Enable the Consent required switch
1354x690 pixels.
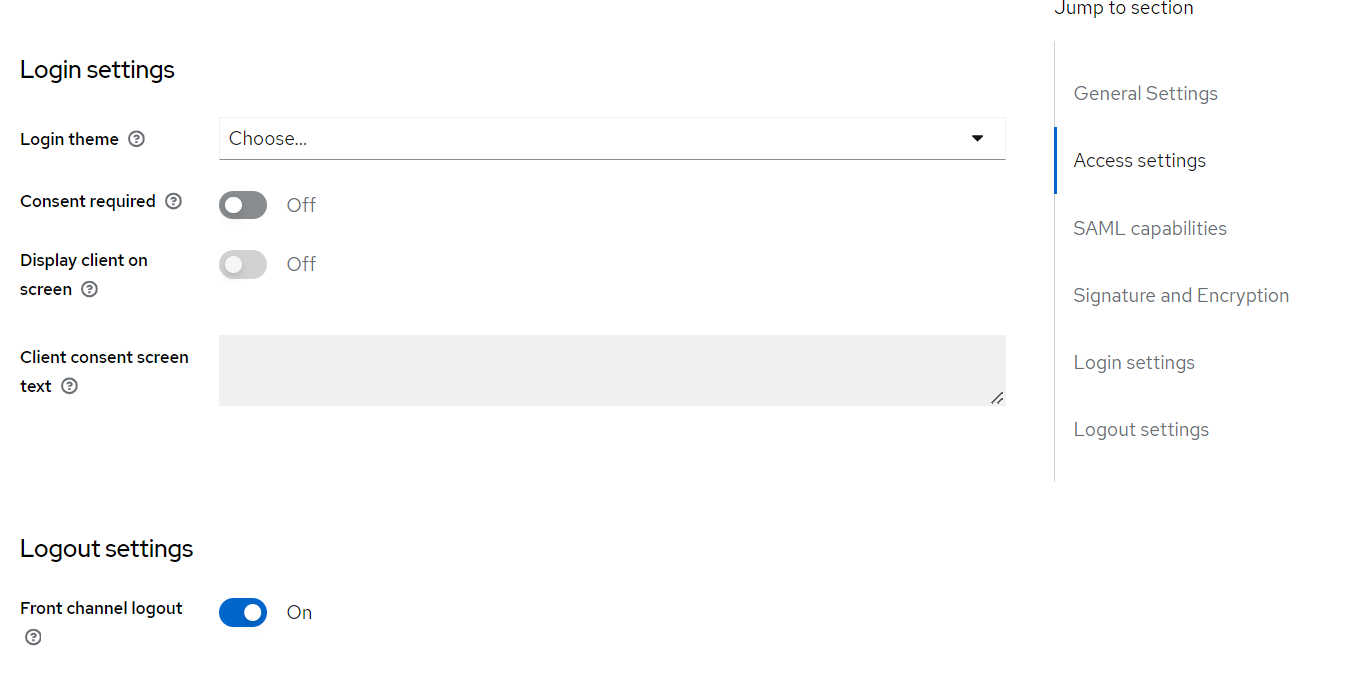tap(243, 205)
